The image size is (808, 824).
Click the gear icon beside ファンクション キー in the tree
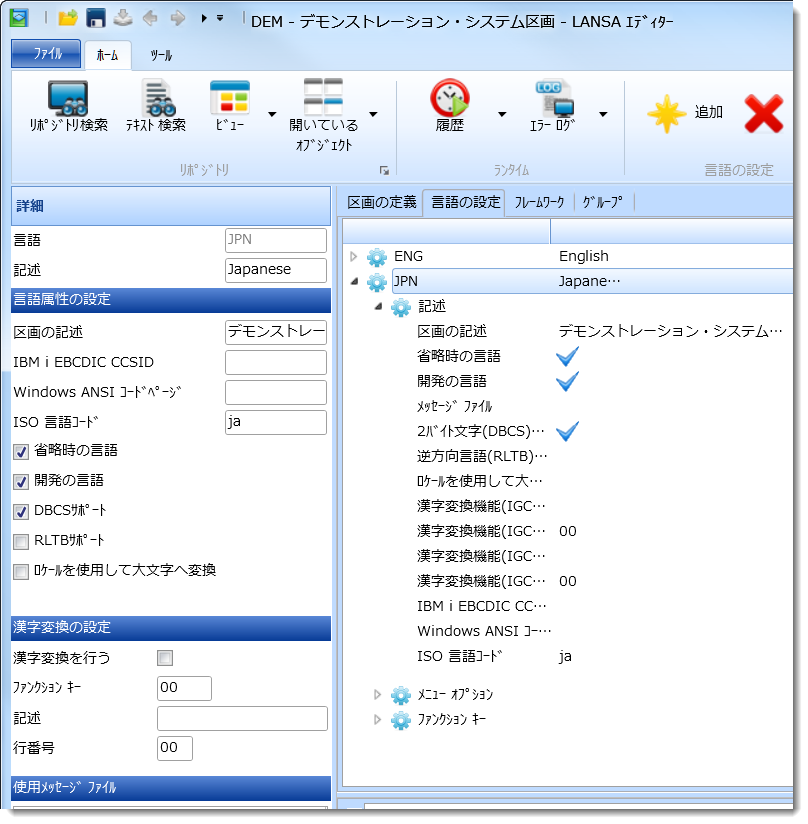pos(401,720)
